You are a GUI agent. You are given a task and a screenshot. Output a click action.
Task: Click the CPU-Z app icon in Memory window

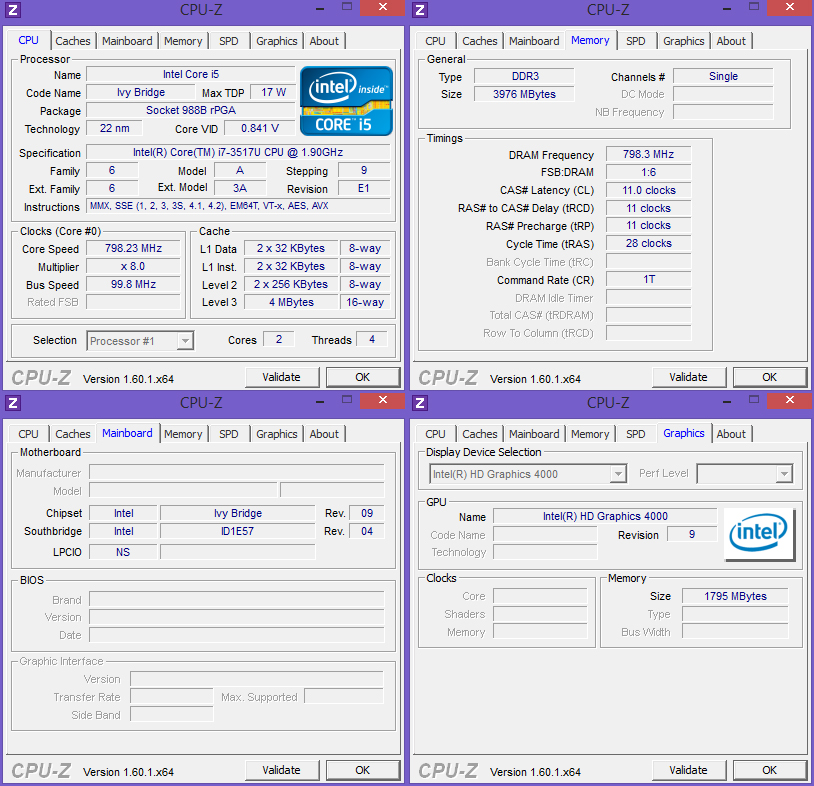[x=420, y=10]
